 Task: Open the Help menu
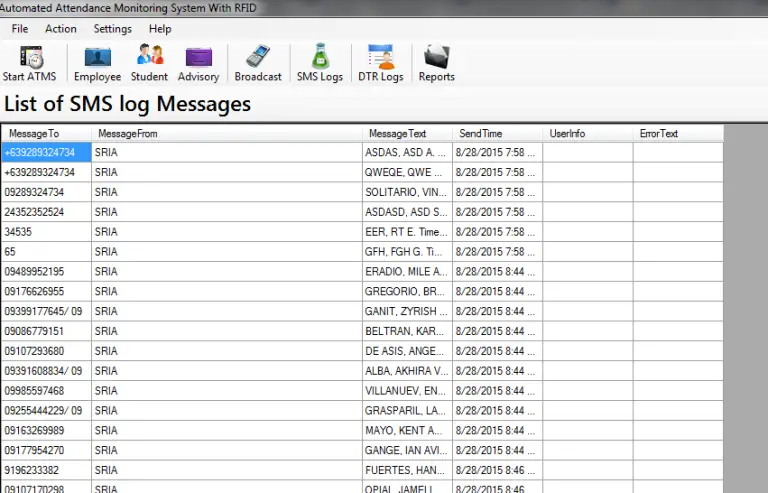point(160,29)
